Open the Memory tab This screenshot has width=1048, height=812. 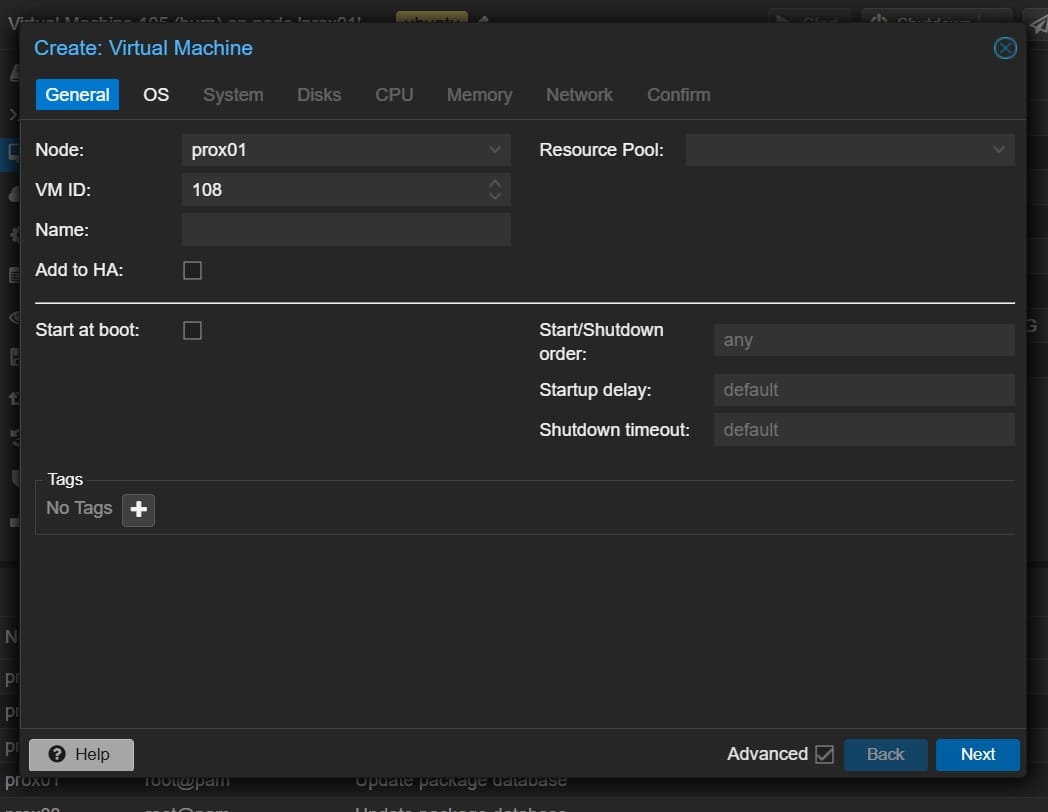479,94
